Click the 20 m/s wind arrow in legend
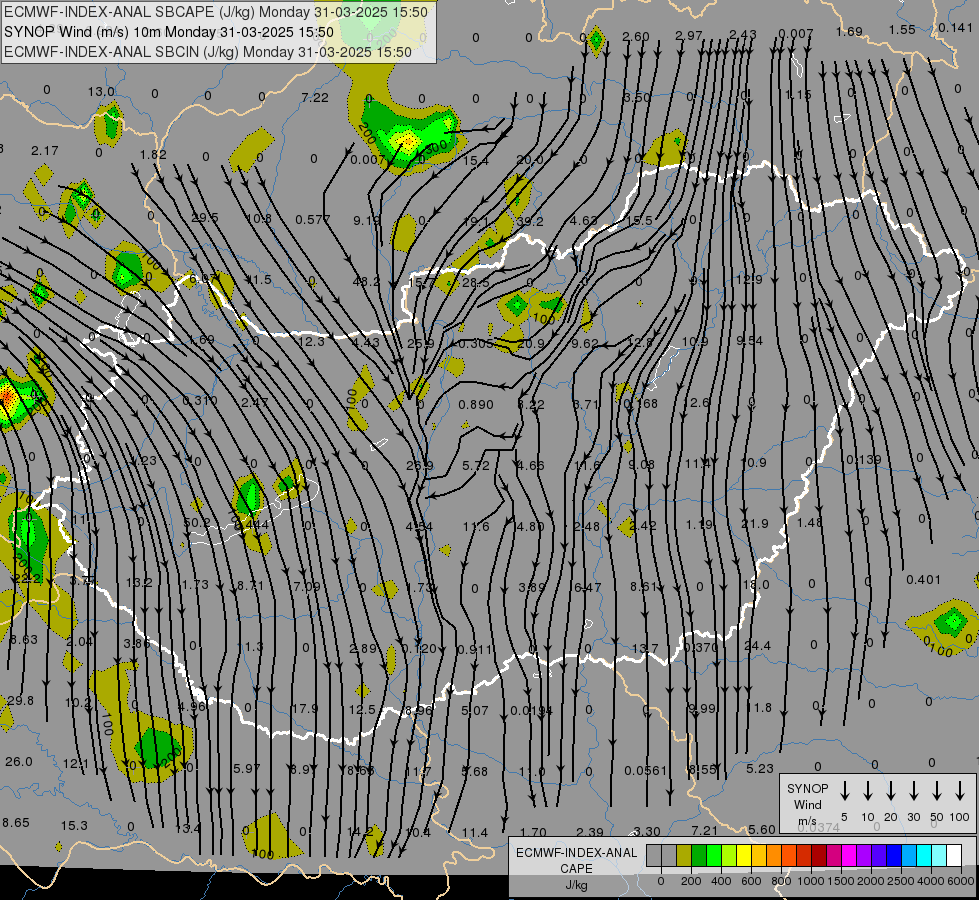This screenshot has width=979, height=900. (890, 791)
